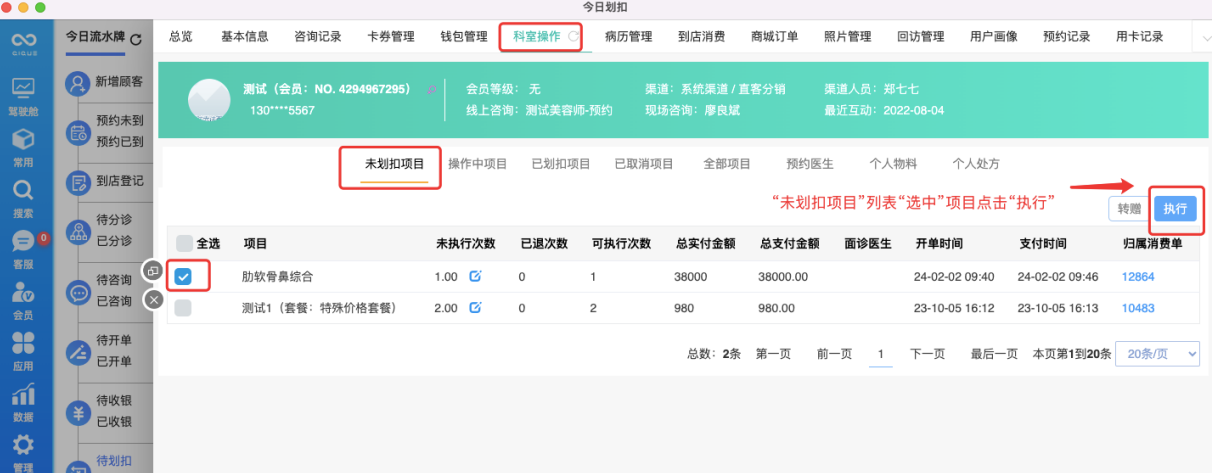Image resolution: width=1212 pixels, height=473 pixels.
Task: Switch to the 病历管理 tab
Action: (629, 37)
